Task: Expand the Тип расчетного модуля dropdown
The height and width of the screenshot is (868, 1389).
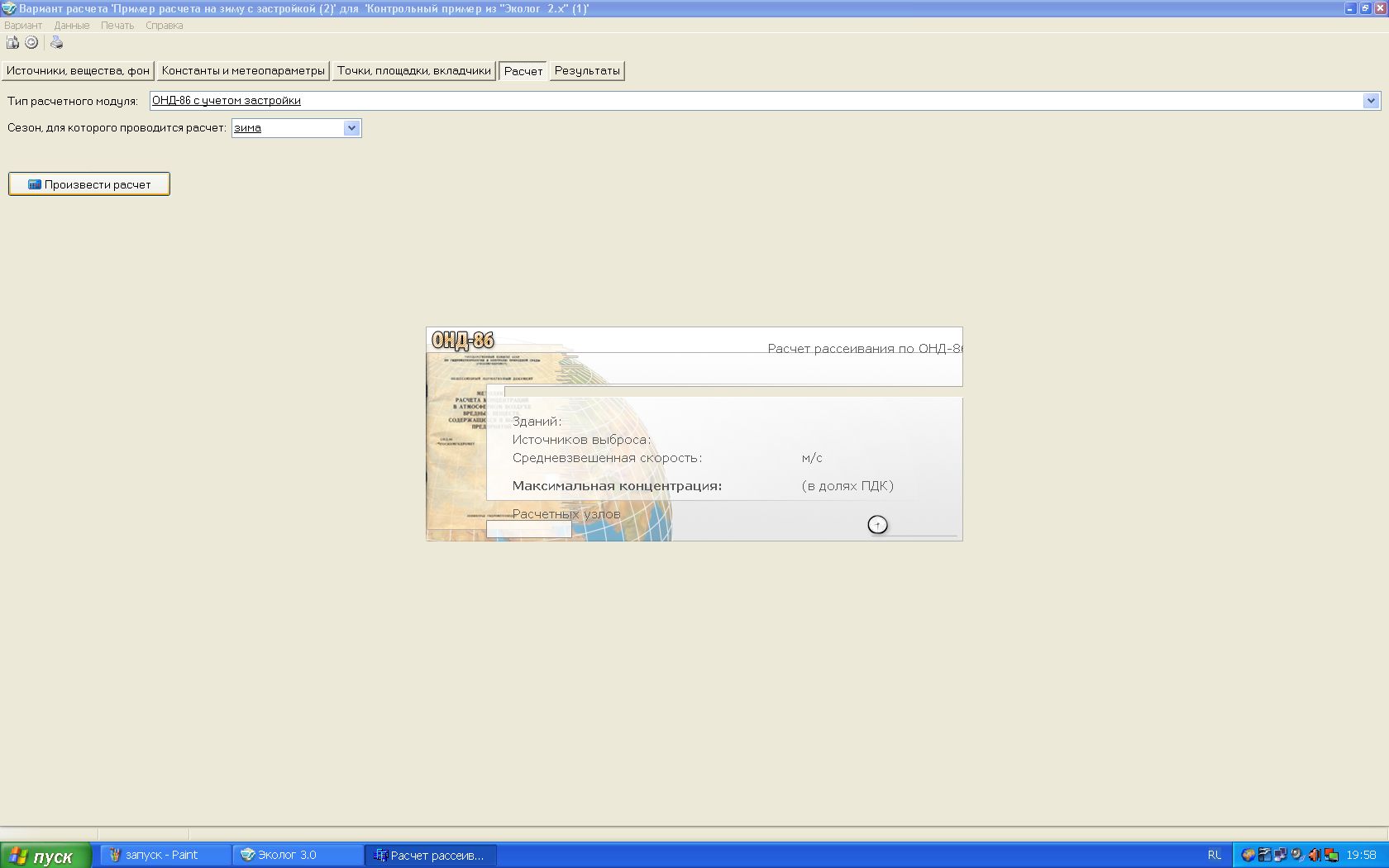Action: (x=1371, y=101)
